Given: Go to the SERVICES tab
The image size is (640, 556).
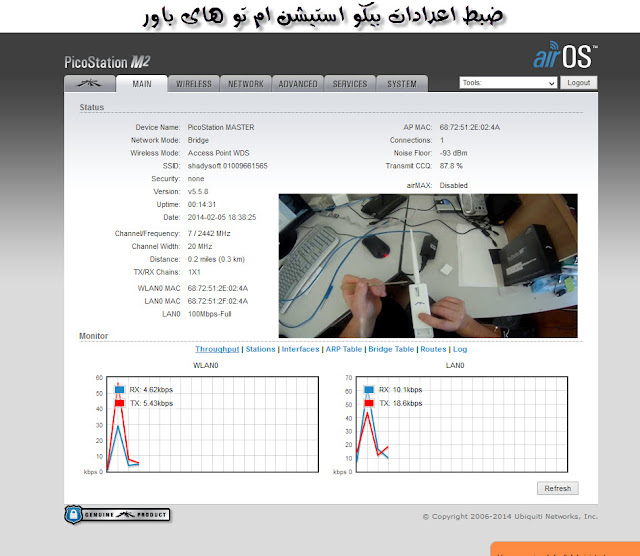Looking at the screenshot, I should click(350, 84).
